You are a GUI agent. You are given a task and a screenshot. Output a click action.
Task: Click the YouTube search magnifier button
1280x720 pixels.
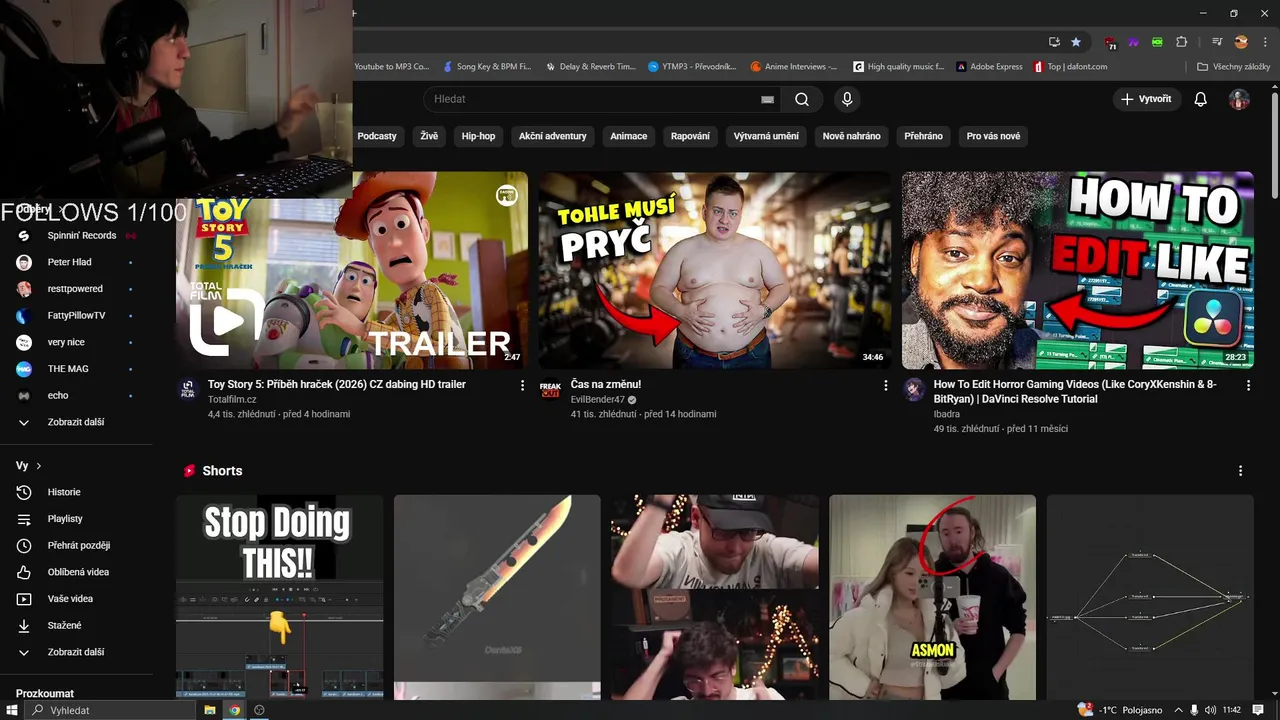coord(802,99)
